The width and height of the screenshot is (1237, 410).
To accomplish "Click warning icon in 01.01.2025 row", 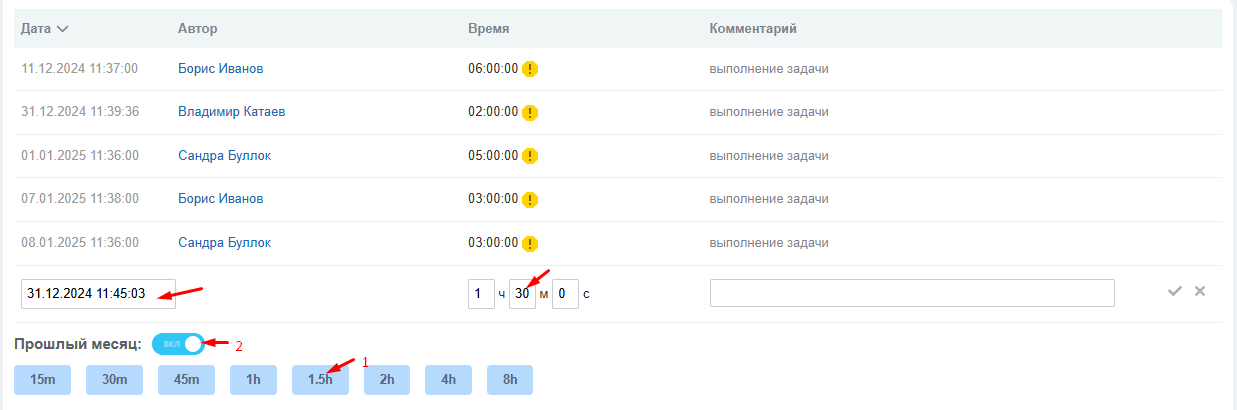I will point(530,156).
